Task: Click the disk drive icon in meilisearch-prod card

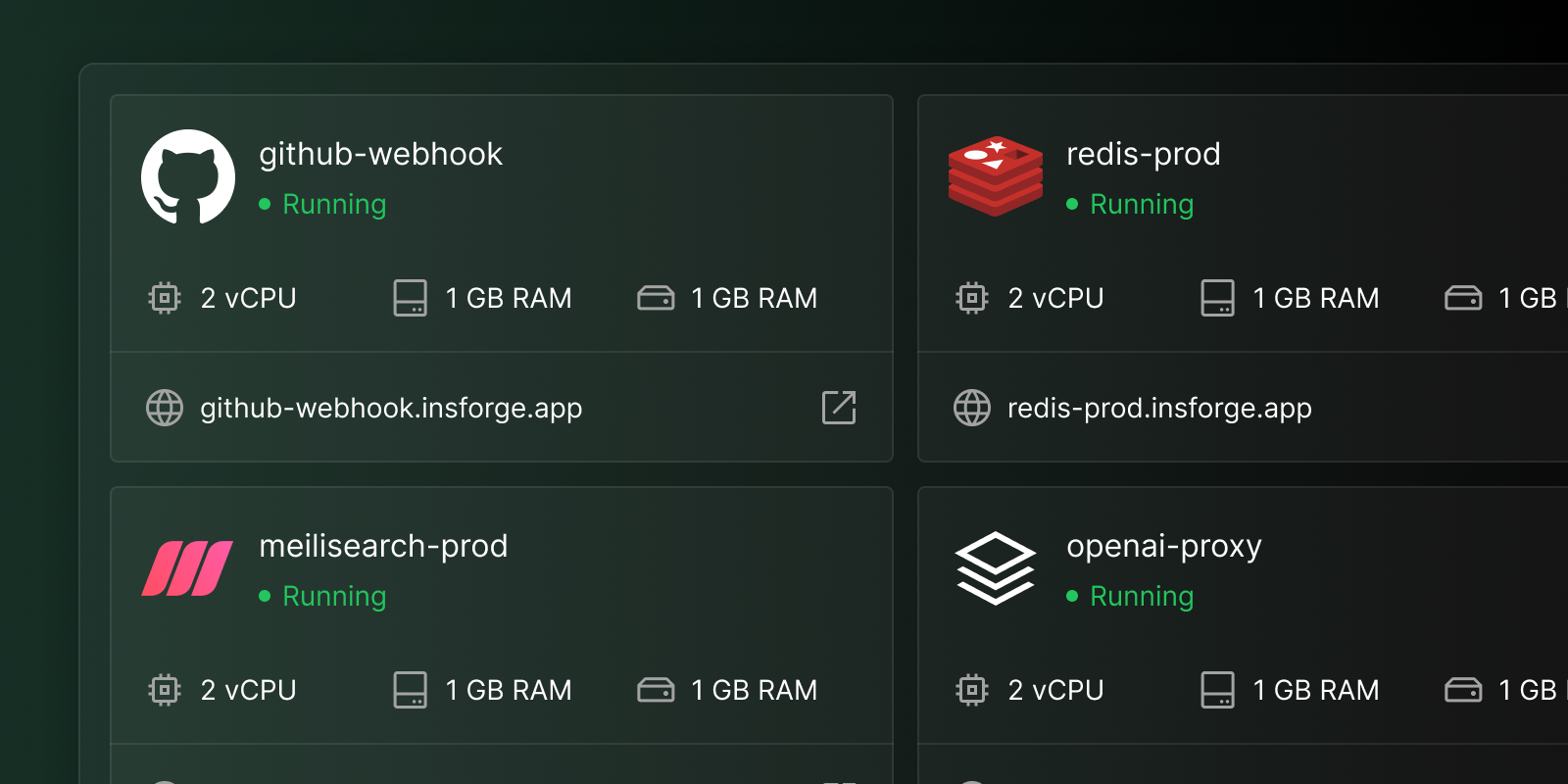Action: (x=656, y=690)
